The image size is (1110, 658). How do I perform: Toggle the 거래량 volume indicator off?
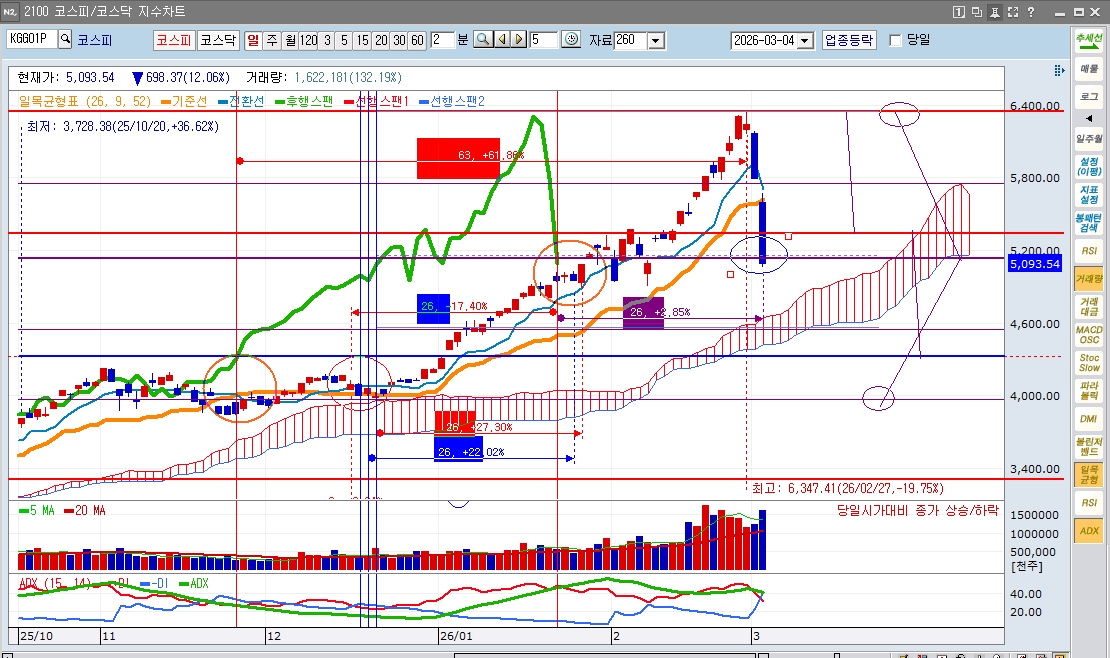(1089, 278)
